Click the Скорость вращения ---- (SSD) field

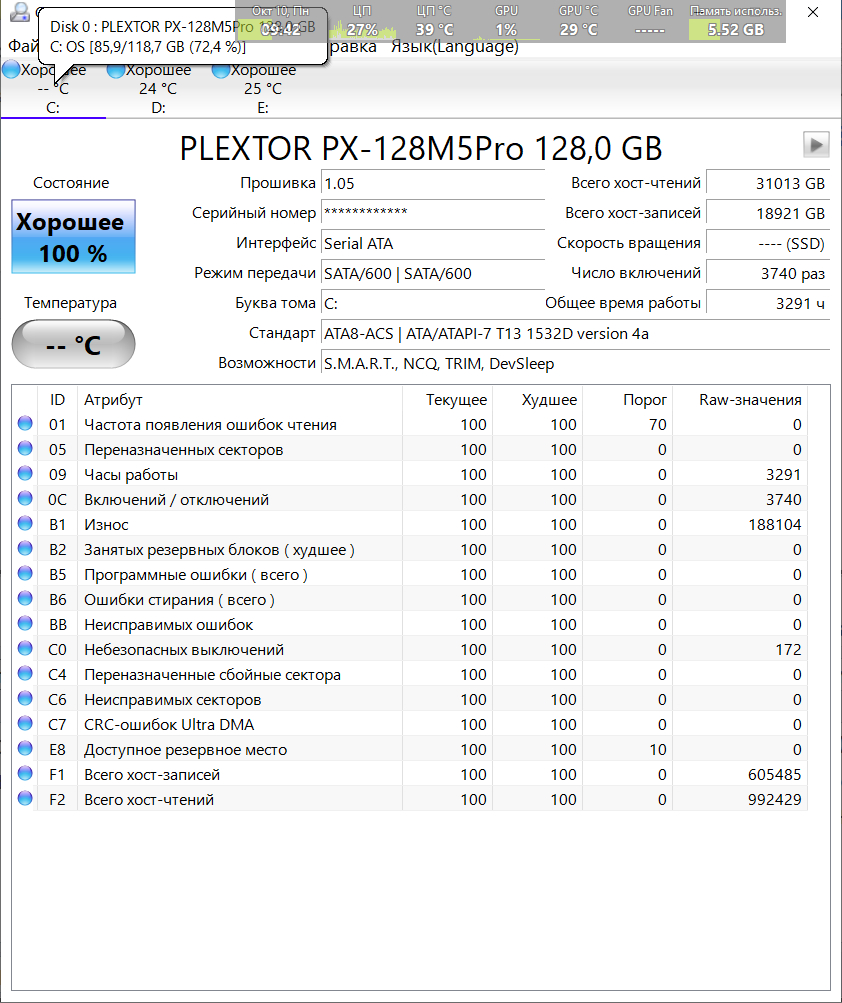point(768,244)
